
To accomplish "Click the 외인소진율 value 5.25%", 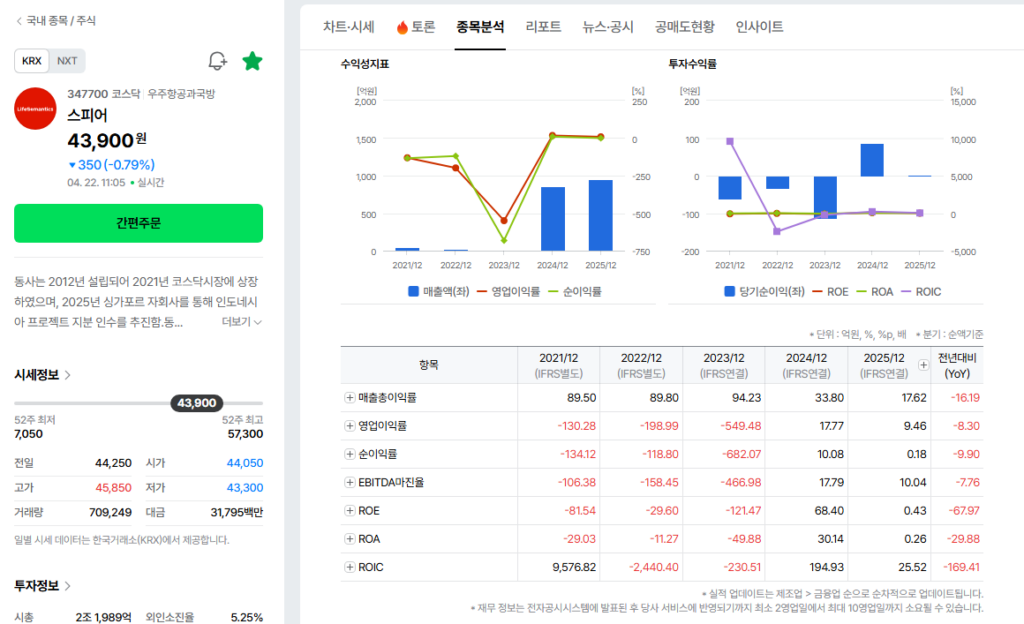I will pyautogui.click(x=247, y=617).
